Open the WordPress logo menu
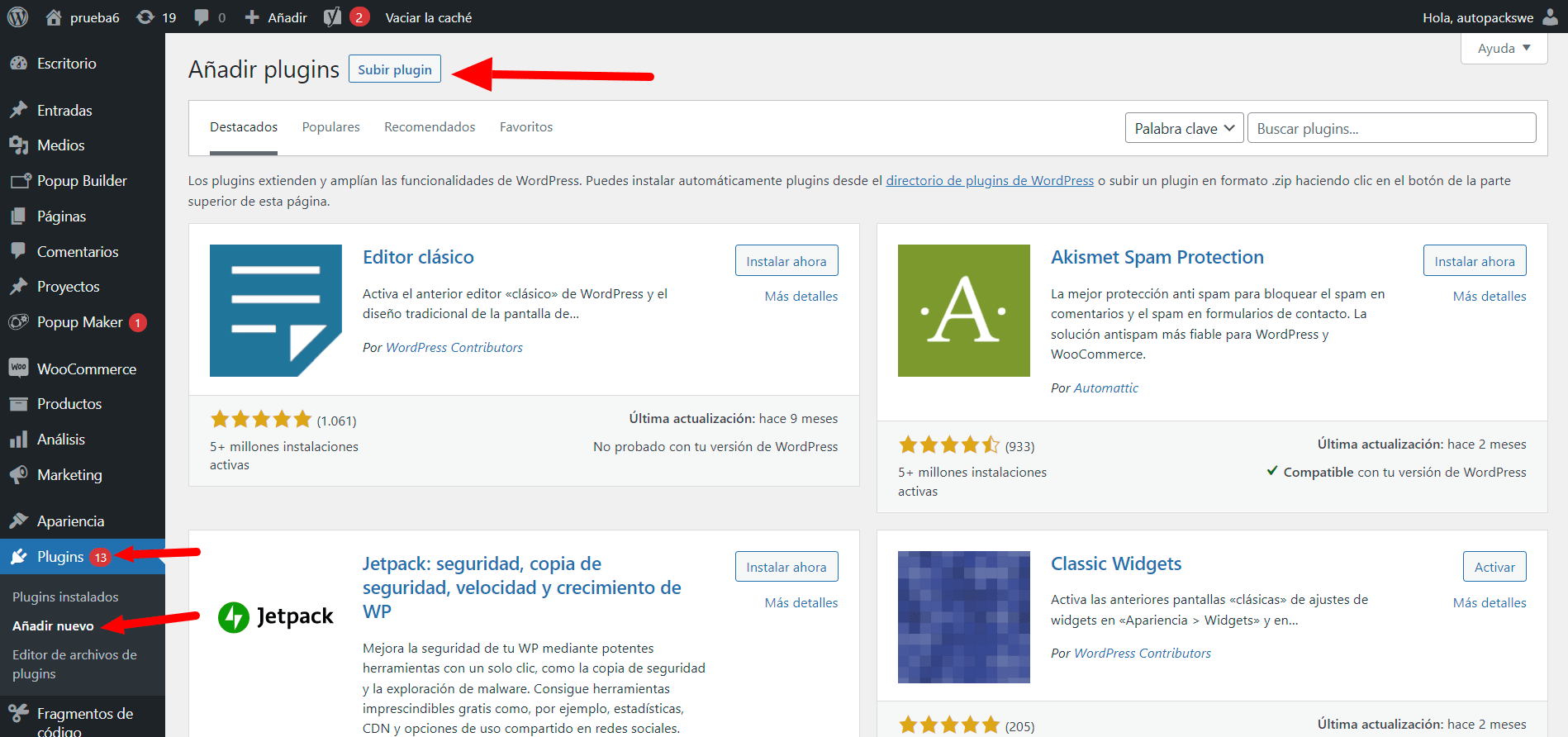 click(17, 17)
